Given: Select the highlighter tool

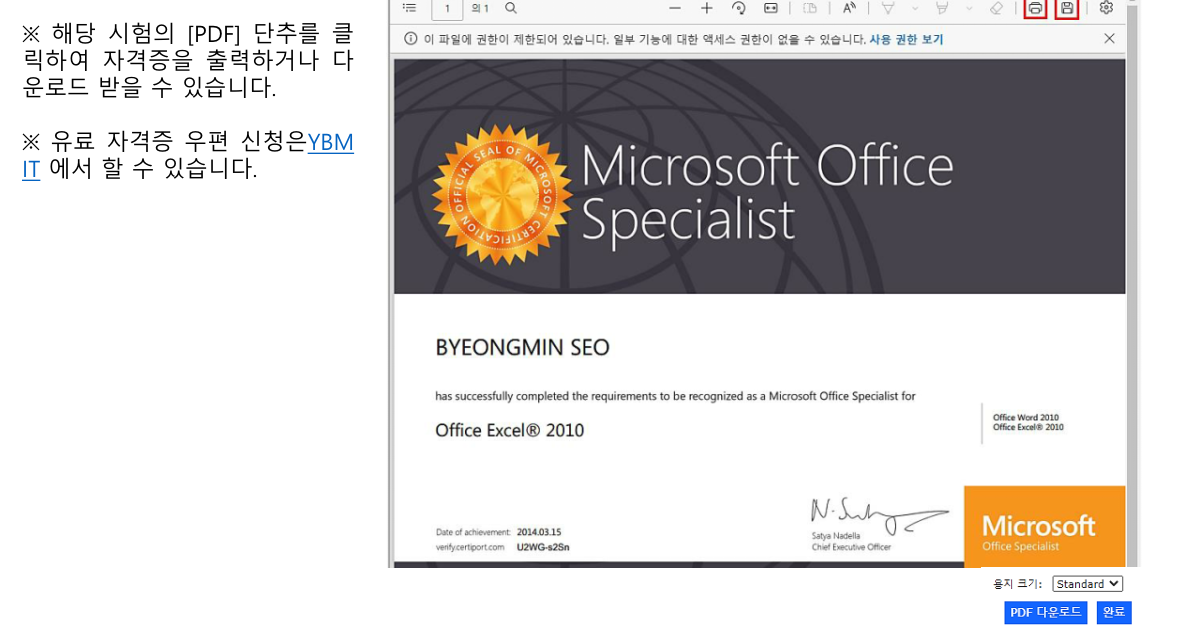Looking at the screenshot, I should (942, 8).
